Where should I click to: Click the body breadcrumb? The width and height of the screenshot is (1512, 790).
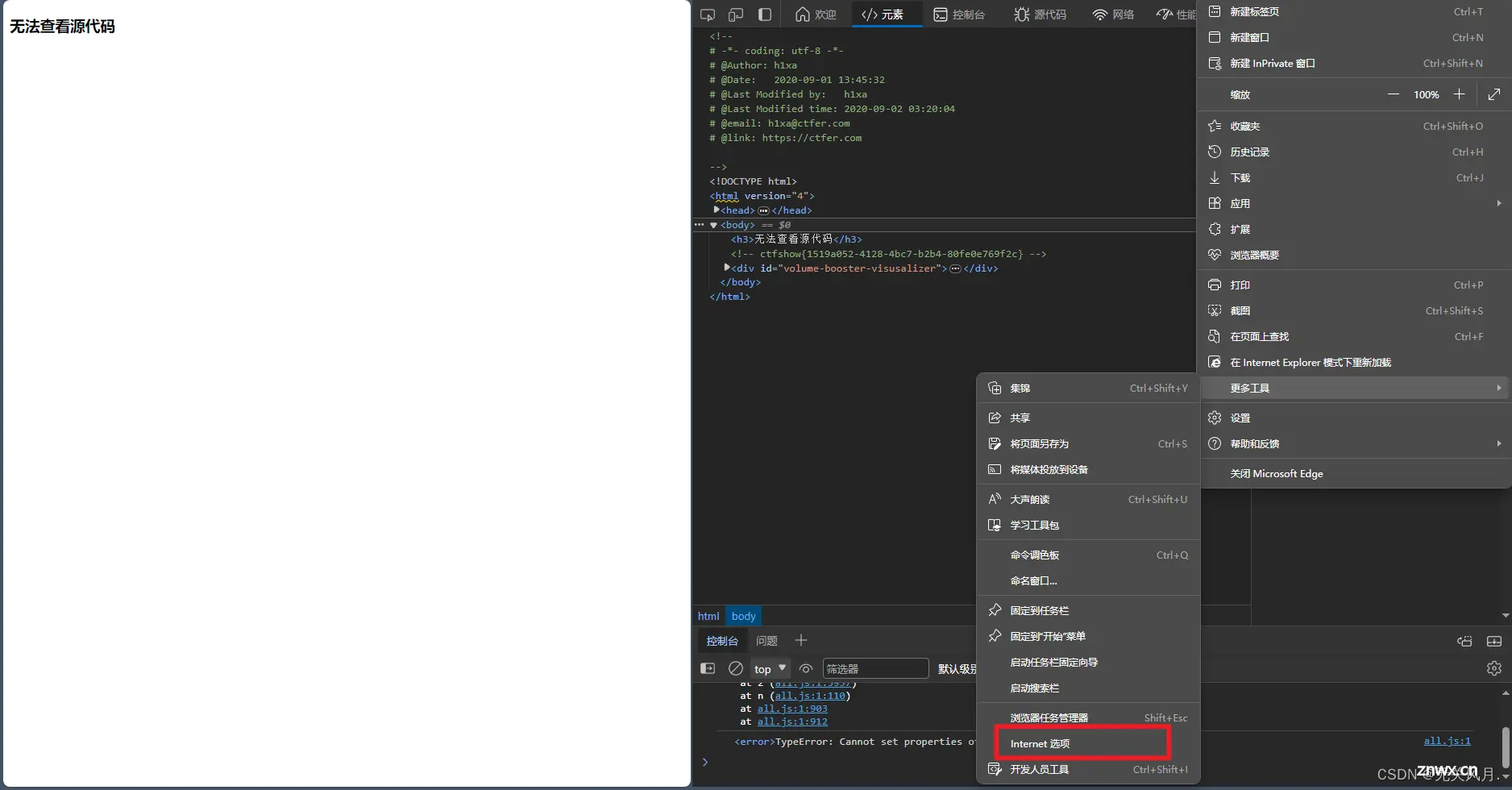tap(743, 616)
